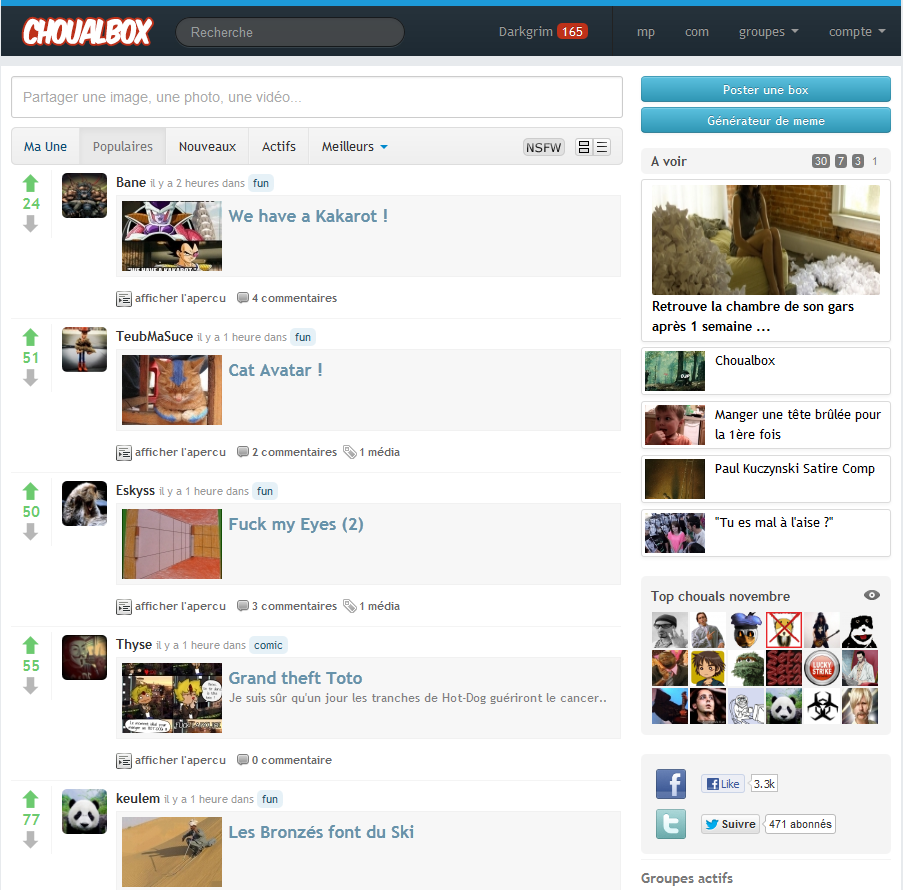Switch to the compact list view
The image size is (903, 890).
click(x=601, y=147)
